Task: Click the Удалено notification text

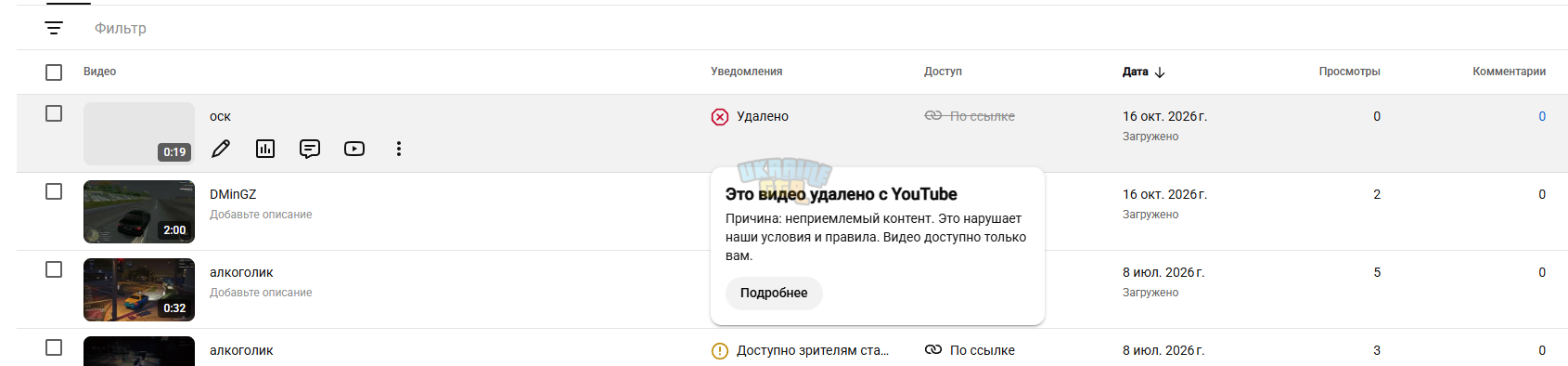Action: pyautogui.click(x=763, y=116)
